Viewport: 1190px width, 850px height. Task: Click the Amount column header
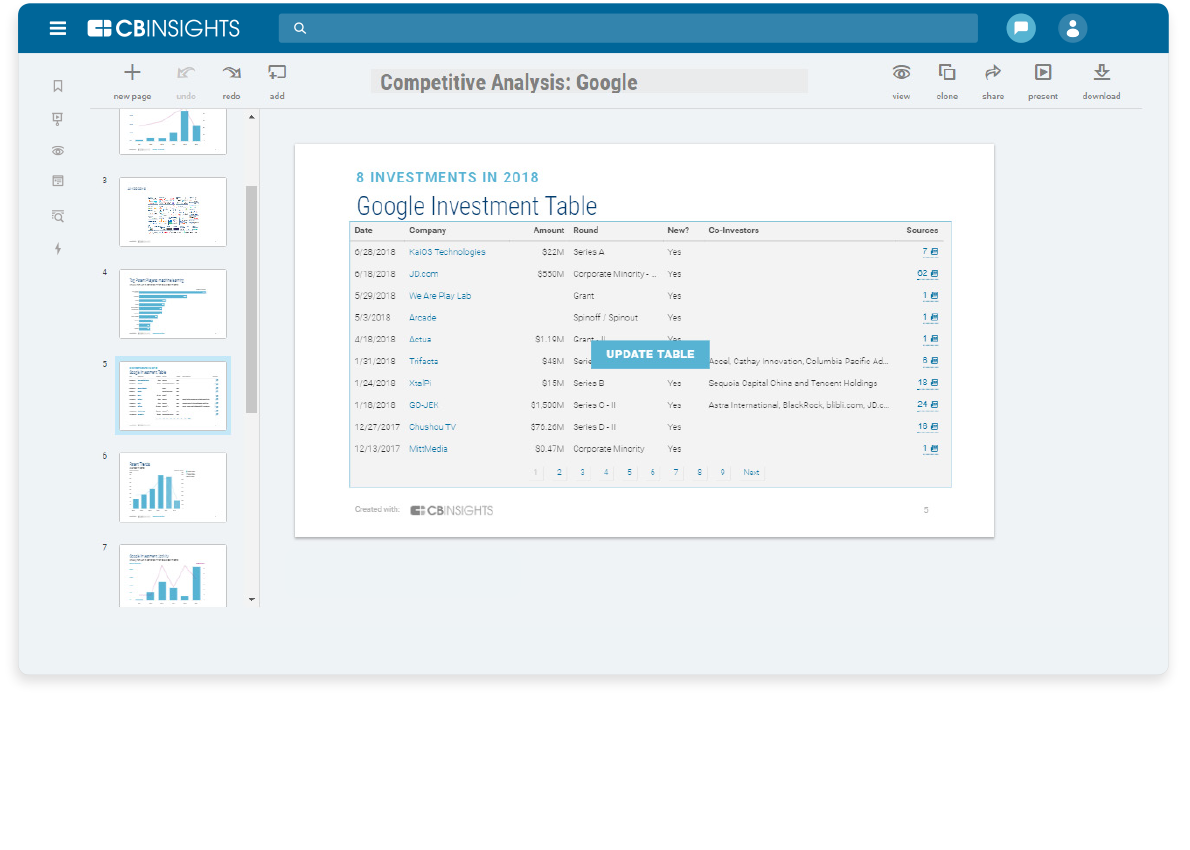tap(549, 231)
